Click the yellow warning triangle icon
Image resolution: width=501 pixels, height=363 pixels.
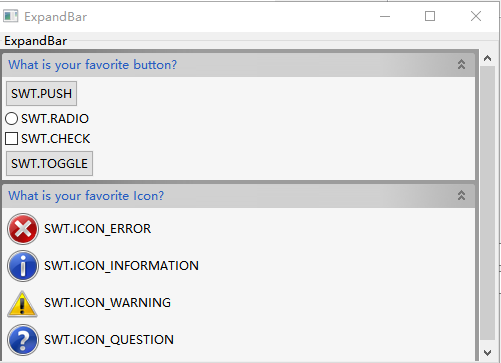pyautogui.click(x=22, y=304)
